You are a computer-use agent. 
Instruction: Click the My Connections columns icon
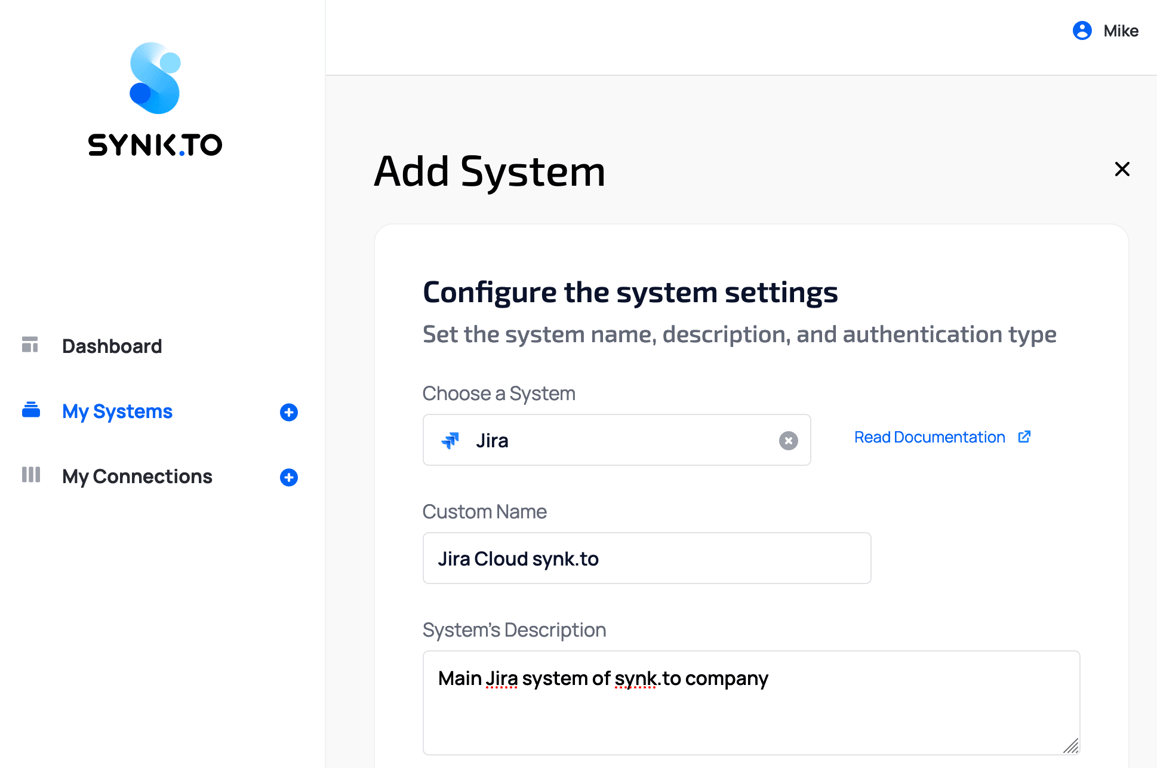click(31, 474)
